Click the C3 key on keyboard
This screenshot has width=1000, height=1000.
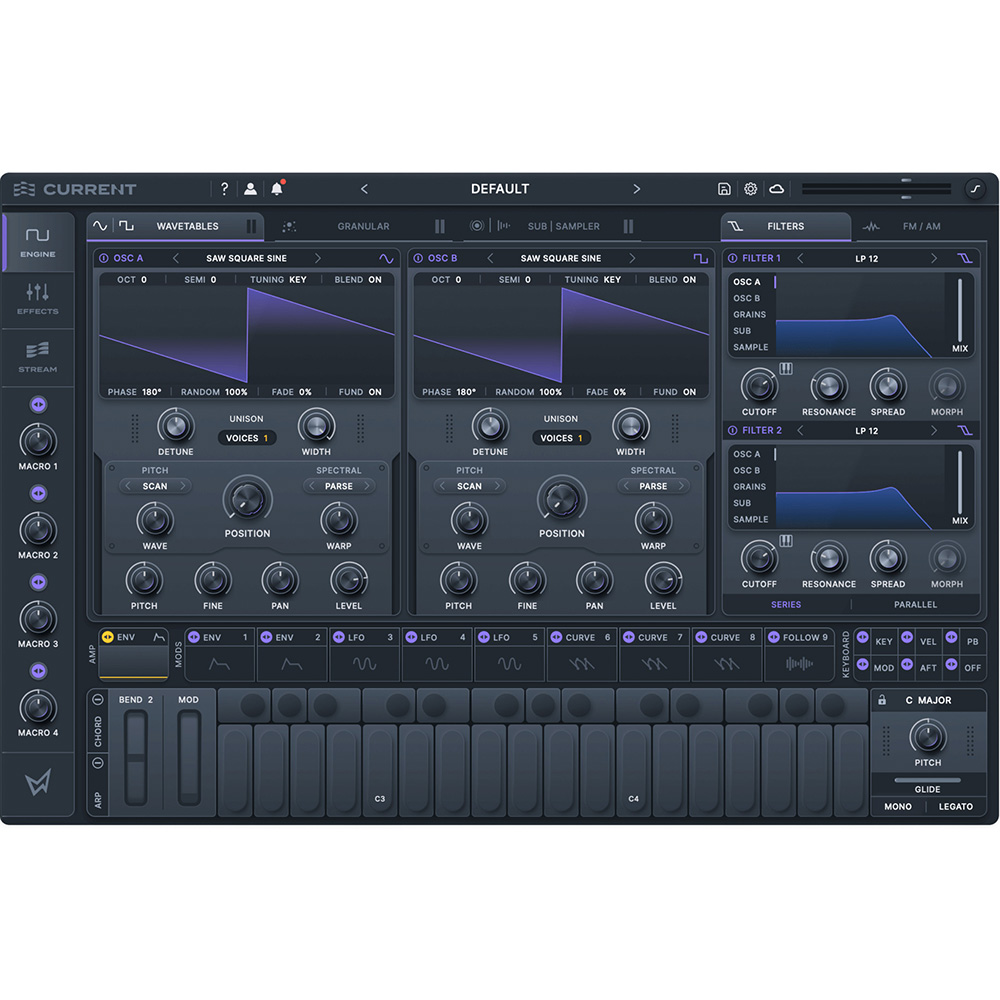point(380,770)
